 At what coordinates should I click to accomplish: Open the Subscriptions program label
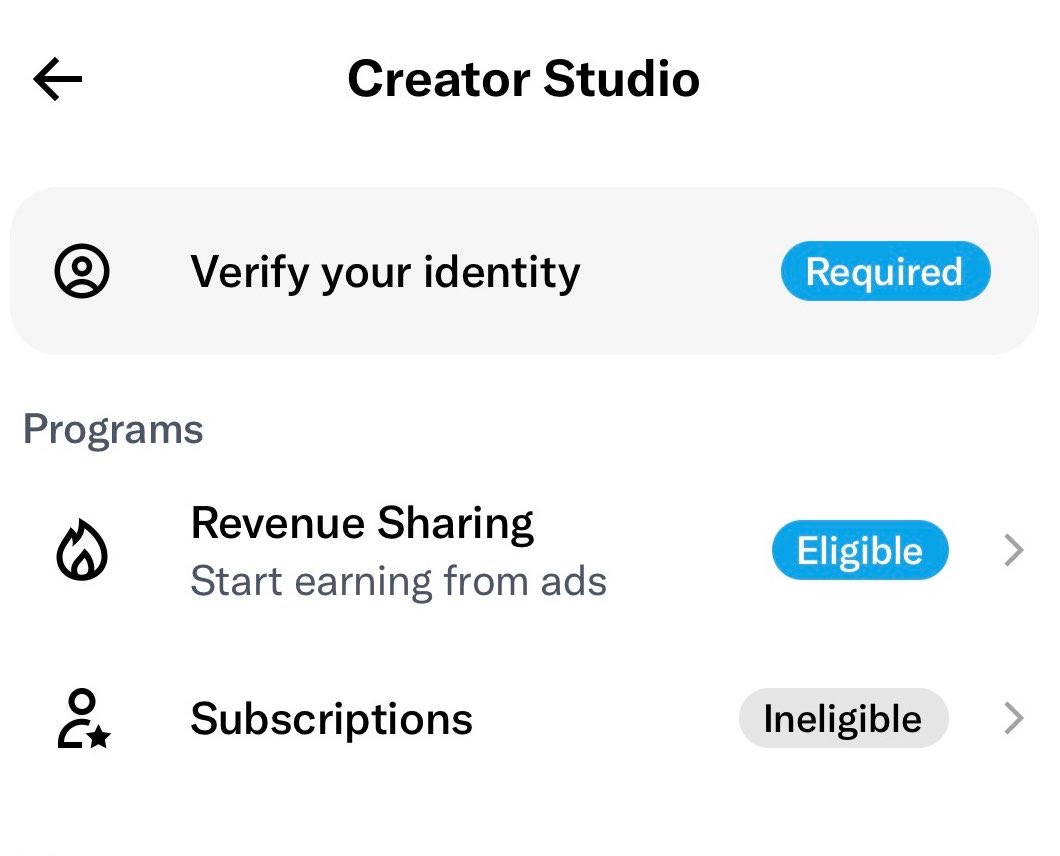click(x=331, y=719)
